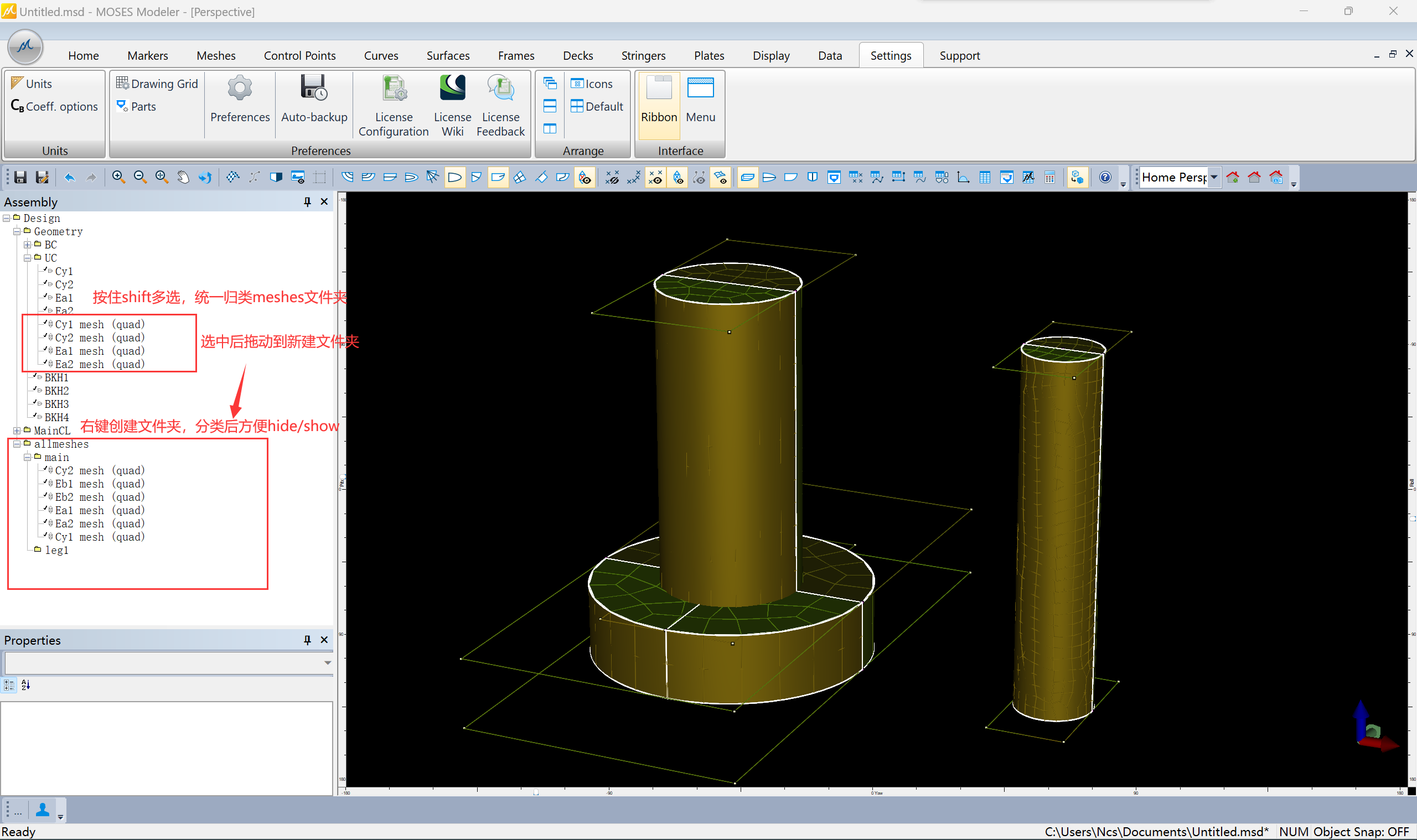Viewport: 1417px width, 840px height.
Task: Collapse the allmeshes folder
Action: click(17, 444)
